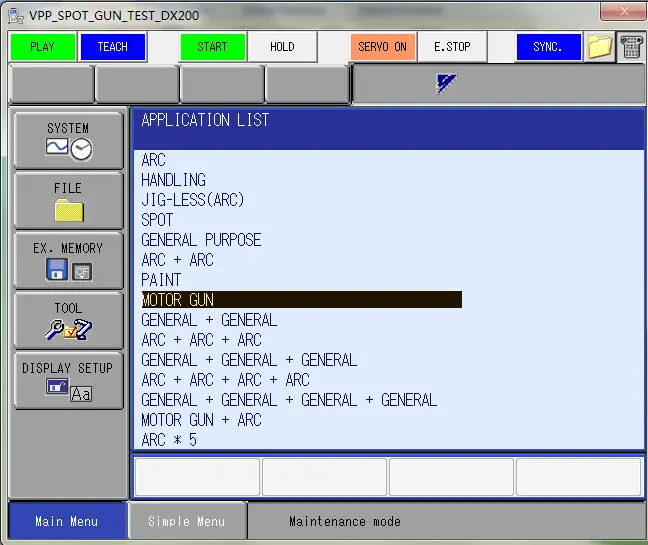
Task: Toggle PLAY mode button
Action: coord(42,47)
